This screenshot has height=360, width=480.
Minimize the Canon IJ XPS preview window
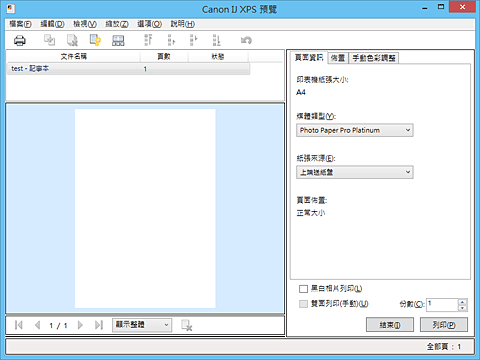[x=425, y=8]
